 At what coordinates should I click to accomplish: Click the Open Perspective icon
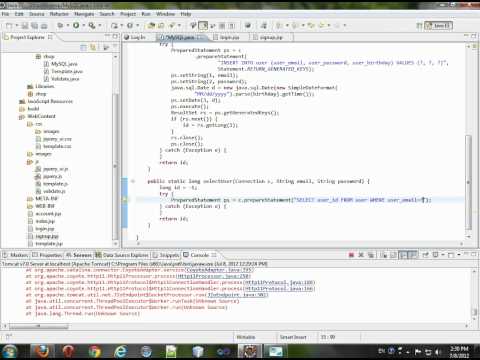(420, 26)
